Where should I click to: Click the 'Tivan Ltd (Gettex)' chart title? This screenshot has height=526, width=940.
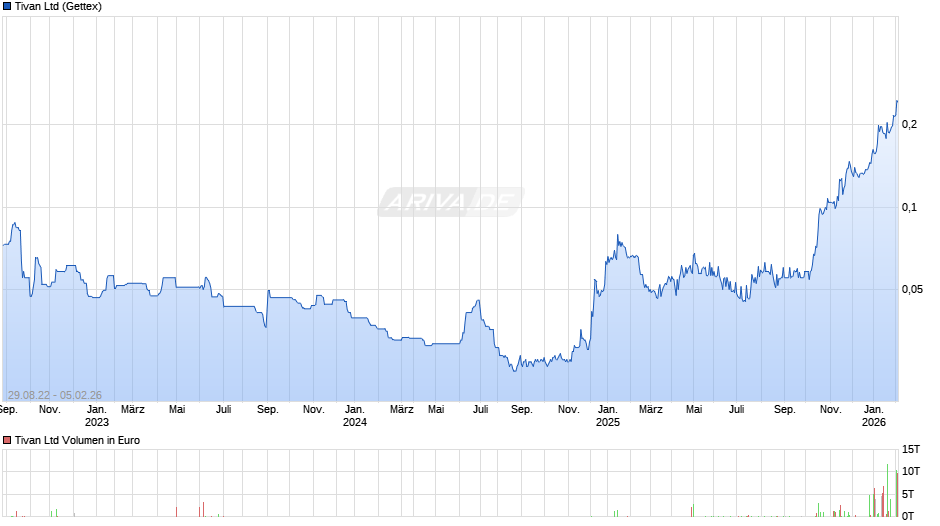click(x=58, y=7)
